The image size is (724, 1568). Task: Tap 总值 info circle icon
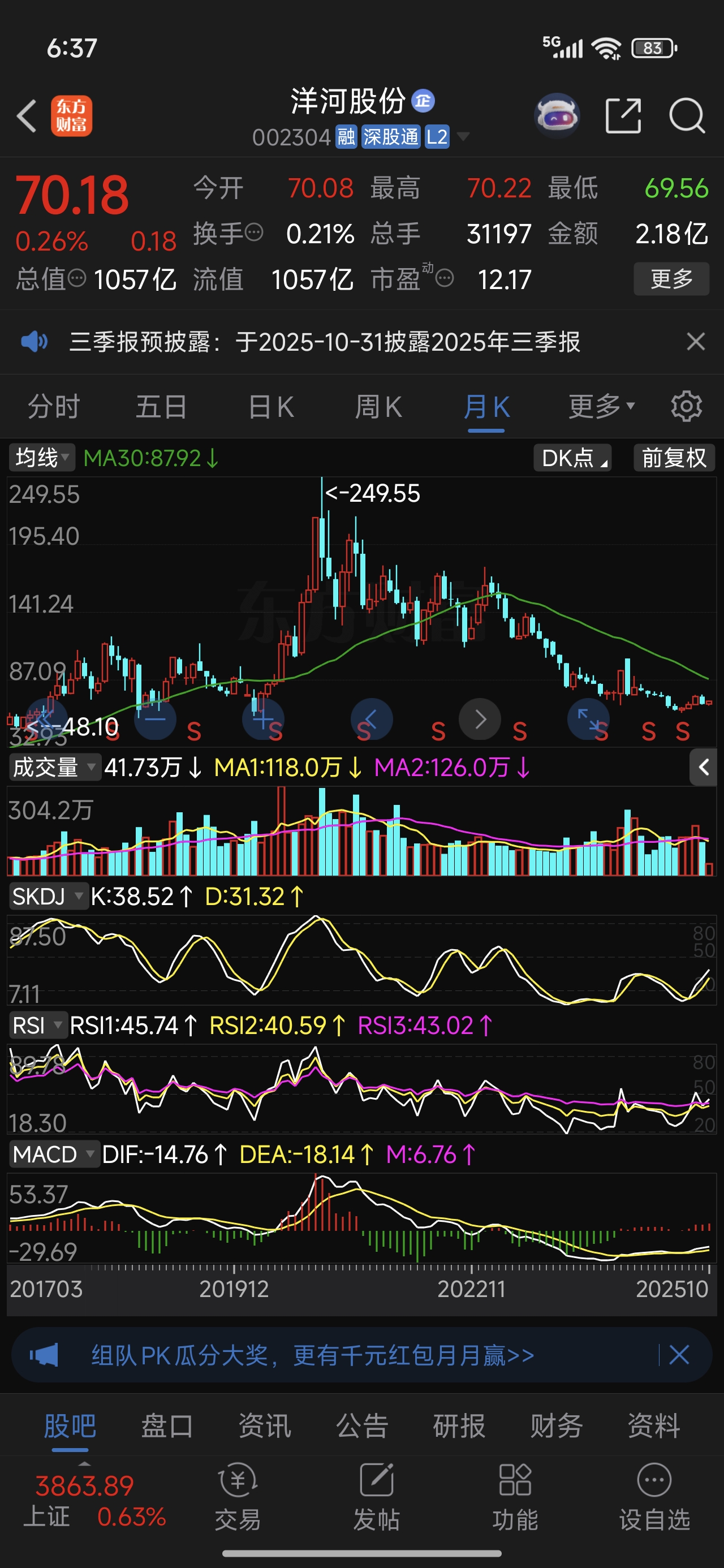click(x=77, y=278)
